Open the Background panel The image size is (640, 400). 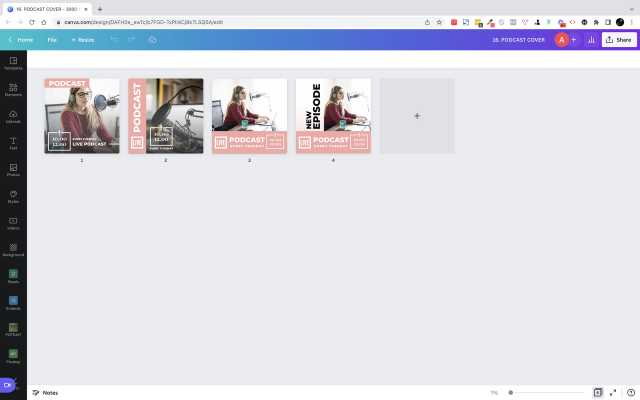pos(13,249)
